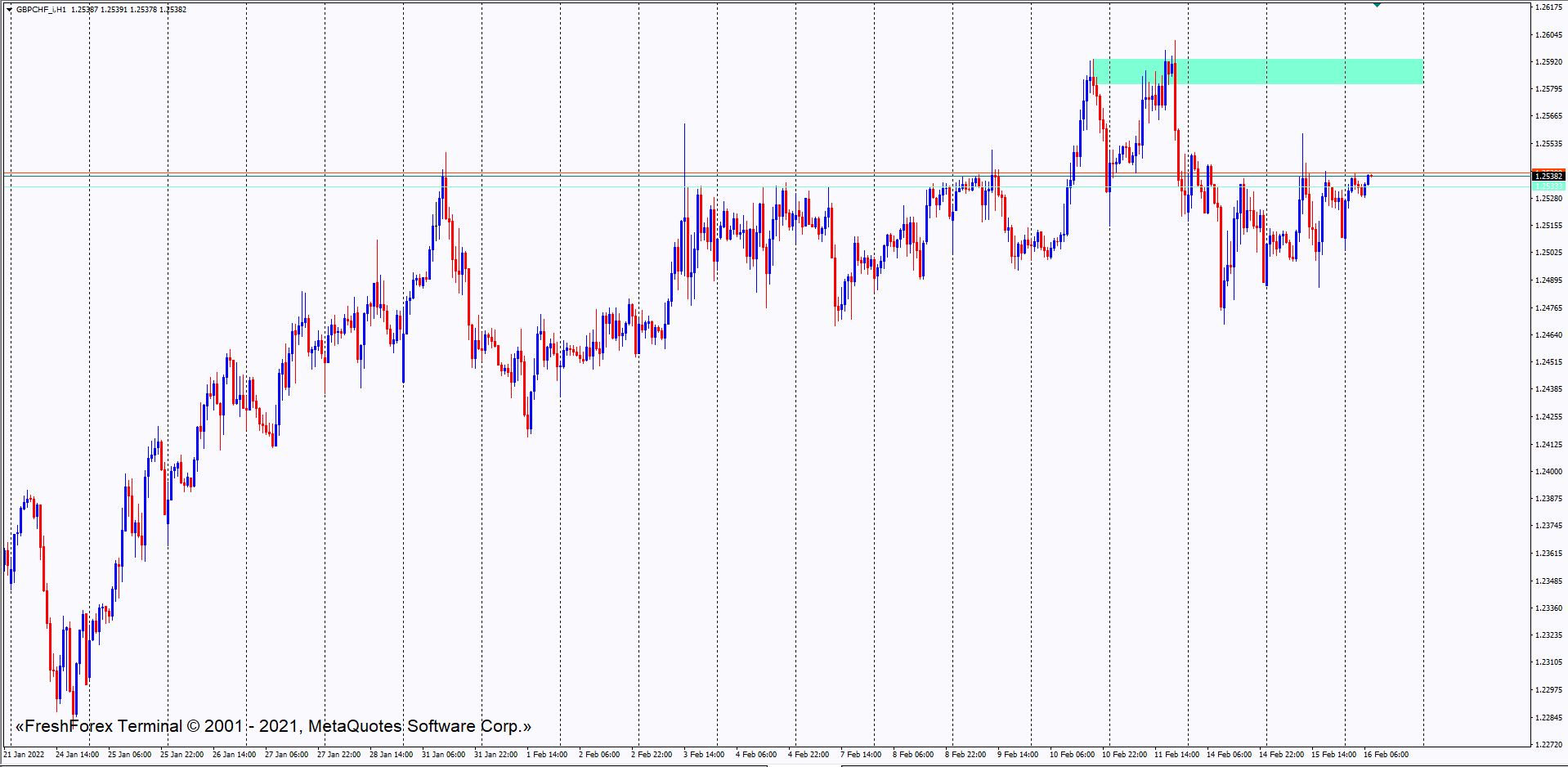
Task: Click the 16 Feb 06:00 time label
Action: point(1386,754)
